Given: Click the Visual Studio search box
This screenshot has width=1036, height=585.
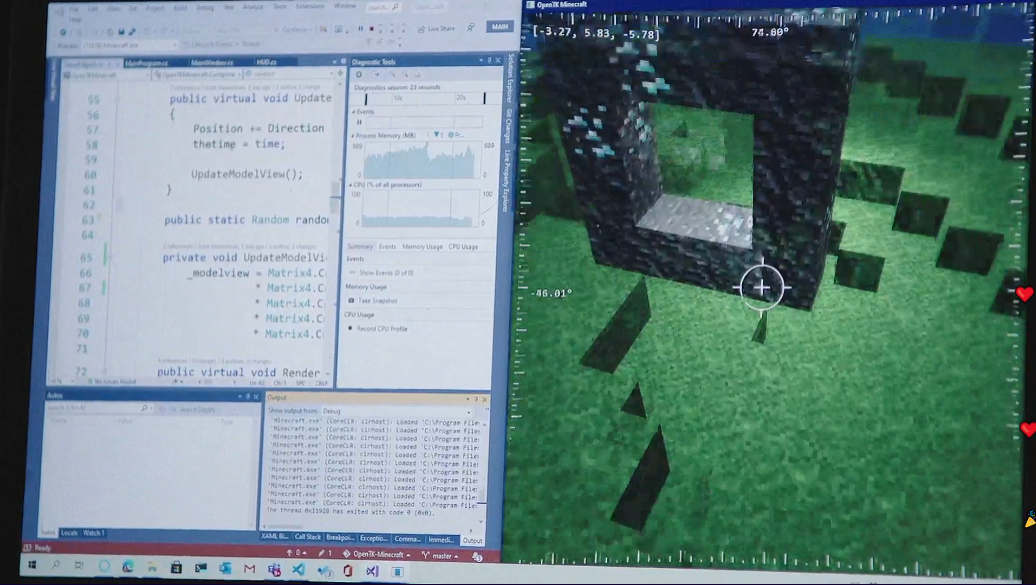Looking at the screenshot, I should [383, 7].
